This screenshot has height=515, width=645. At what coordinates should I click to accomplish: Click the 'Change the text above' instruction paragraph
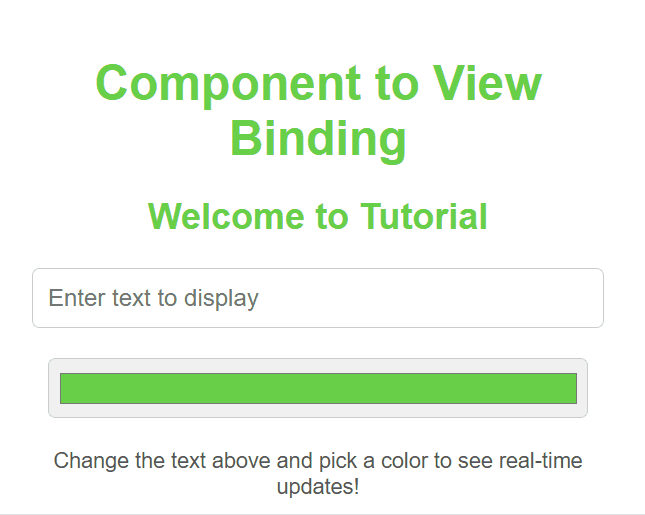pyautogui.click(x=318, y=474)
